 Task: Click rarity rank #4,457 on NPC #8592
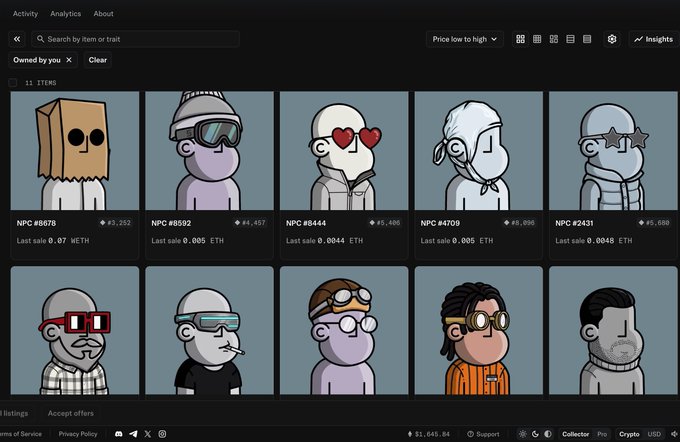[x=250, y=223]
